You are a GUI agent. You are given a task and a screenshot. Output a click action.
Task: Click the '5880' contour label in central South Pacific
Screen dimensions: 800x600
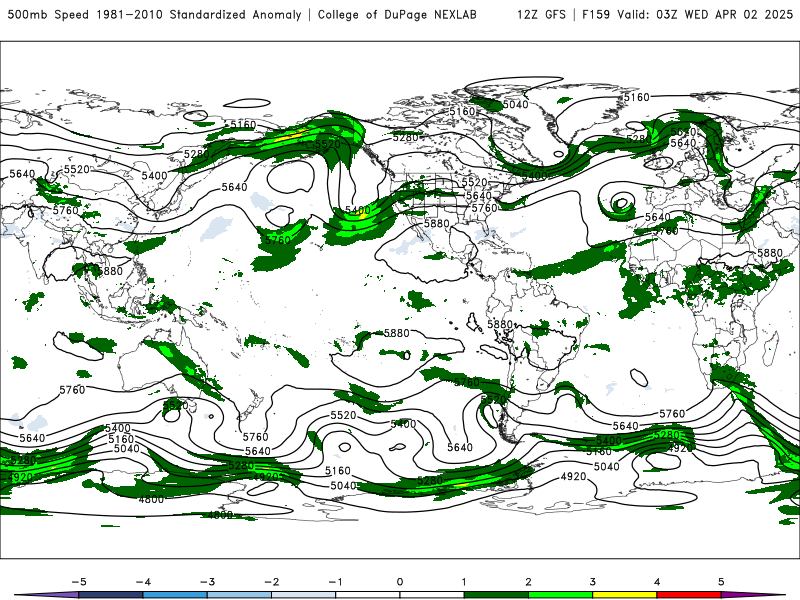click(x=396, y=333)
